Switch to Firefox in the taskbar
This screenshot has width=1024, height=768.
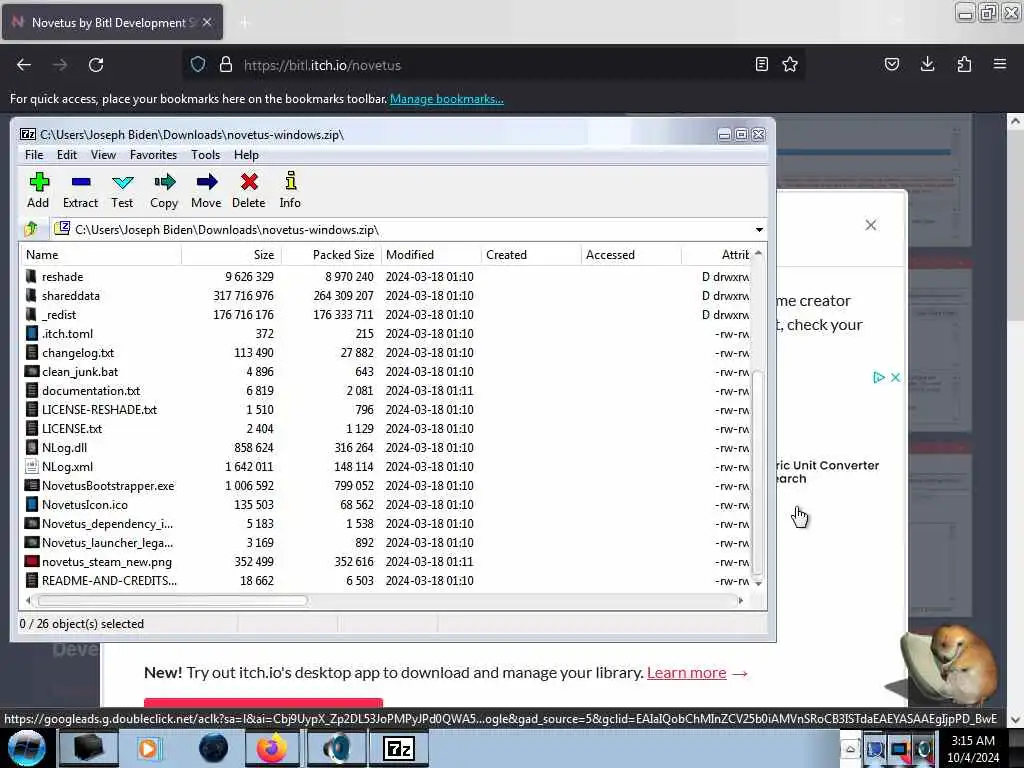pyautogui.click(x=272, y=748)
